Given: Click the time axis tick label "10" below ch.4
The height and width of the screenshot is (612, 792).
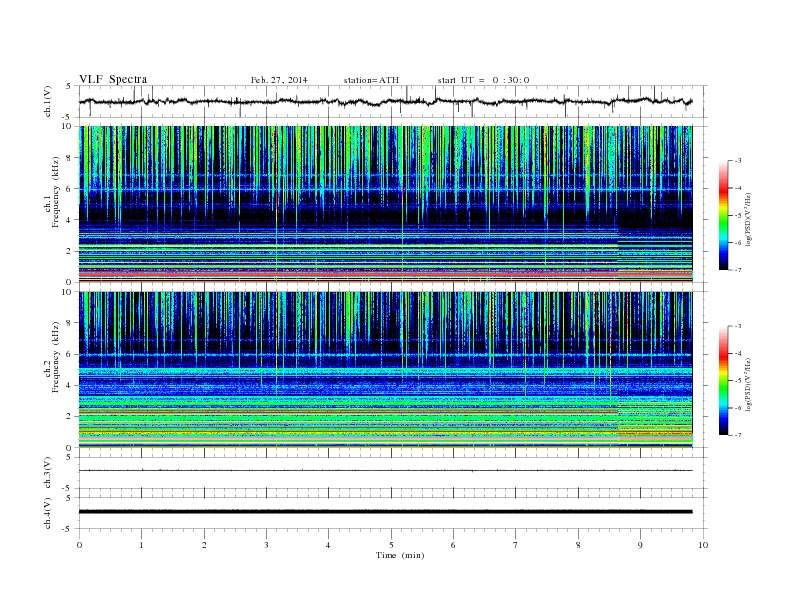Looking at the screenshot, I should tap(703, 545).
